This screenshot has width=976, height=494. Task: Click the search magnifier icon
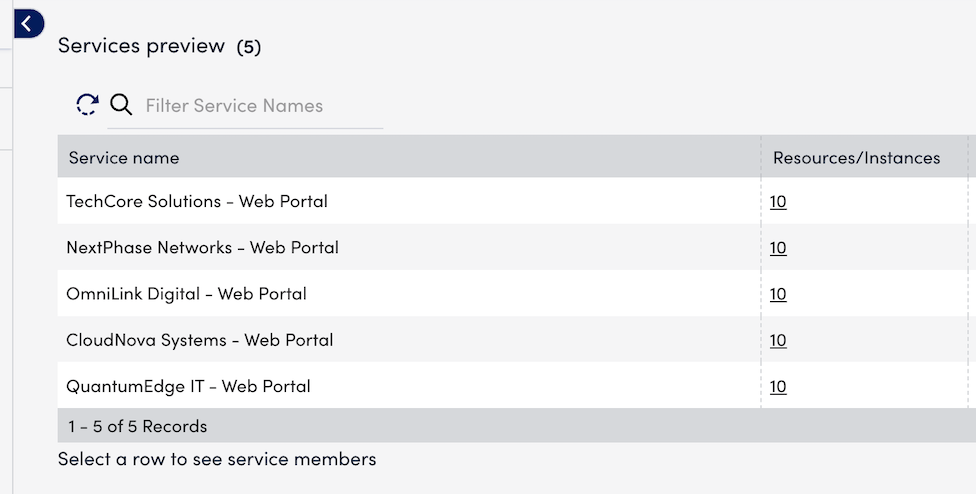pos(121,105)
